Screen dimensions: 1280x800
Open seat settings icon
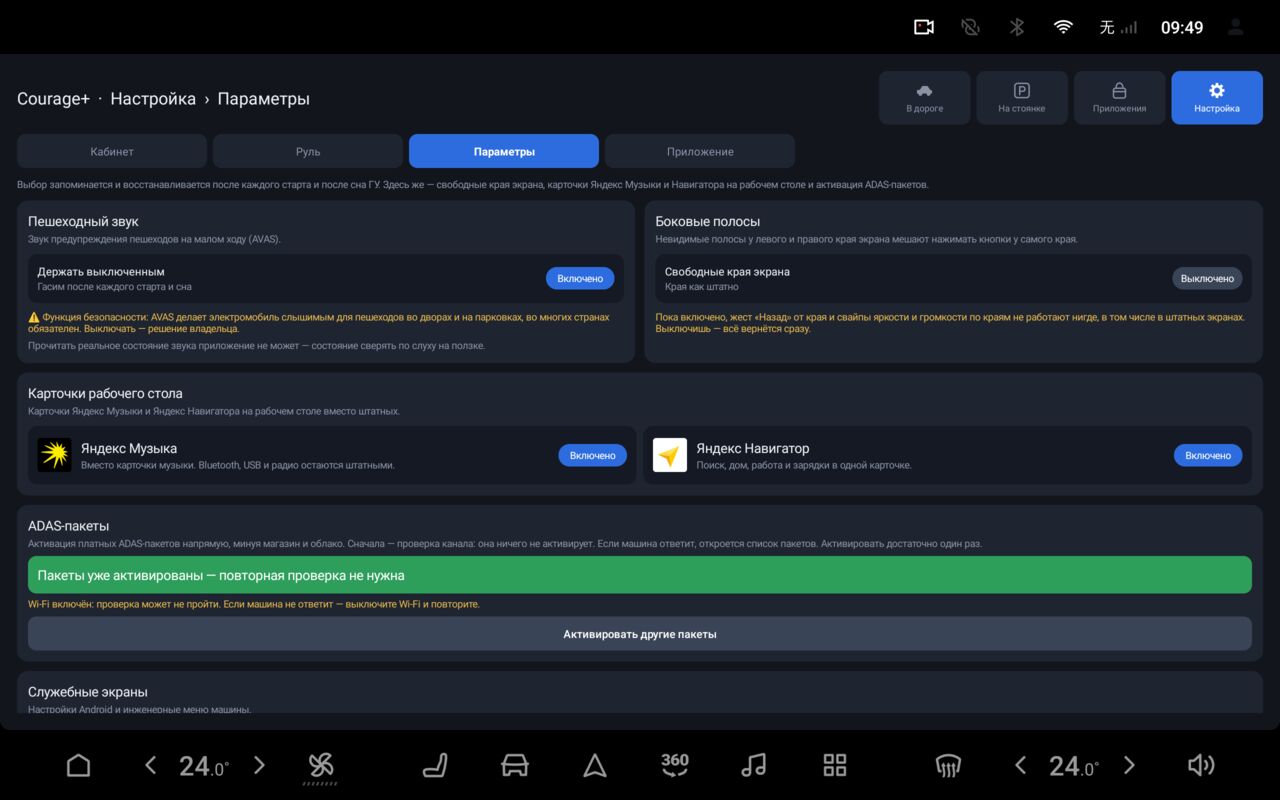(x=435, y=766)
